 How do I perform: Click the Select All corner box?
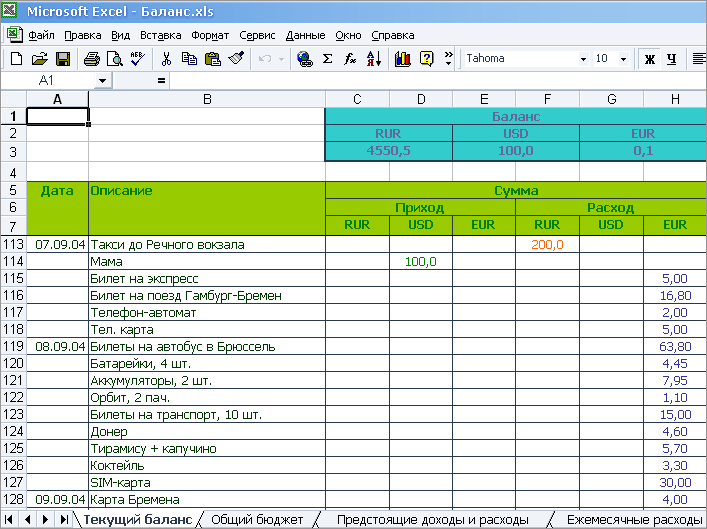click(14, 99)
